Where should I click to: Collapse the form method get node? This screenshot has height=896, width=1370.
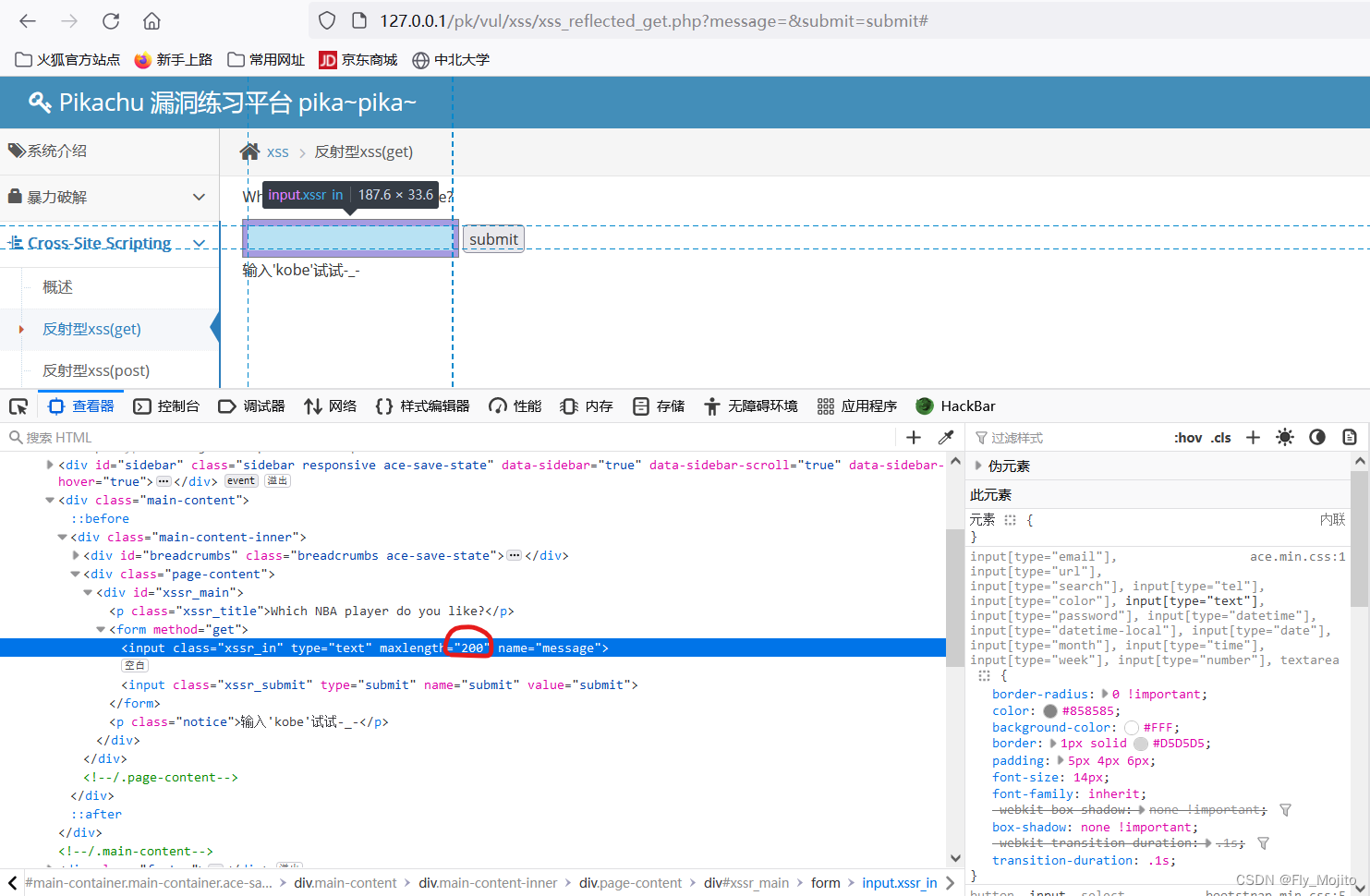click(101, 630)
